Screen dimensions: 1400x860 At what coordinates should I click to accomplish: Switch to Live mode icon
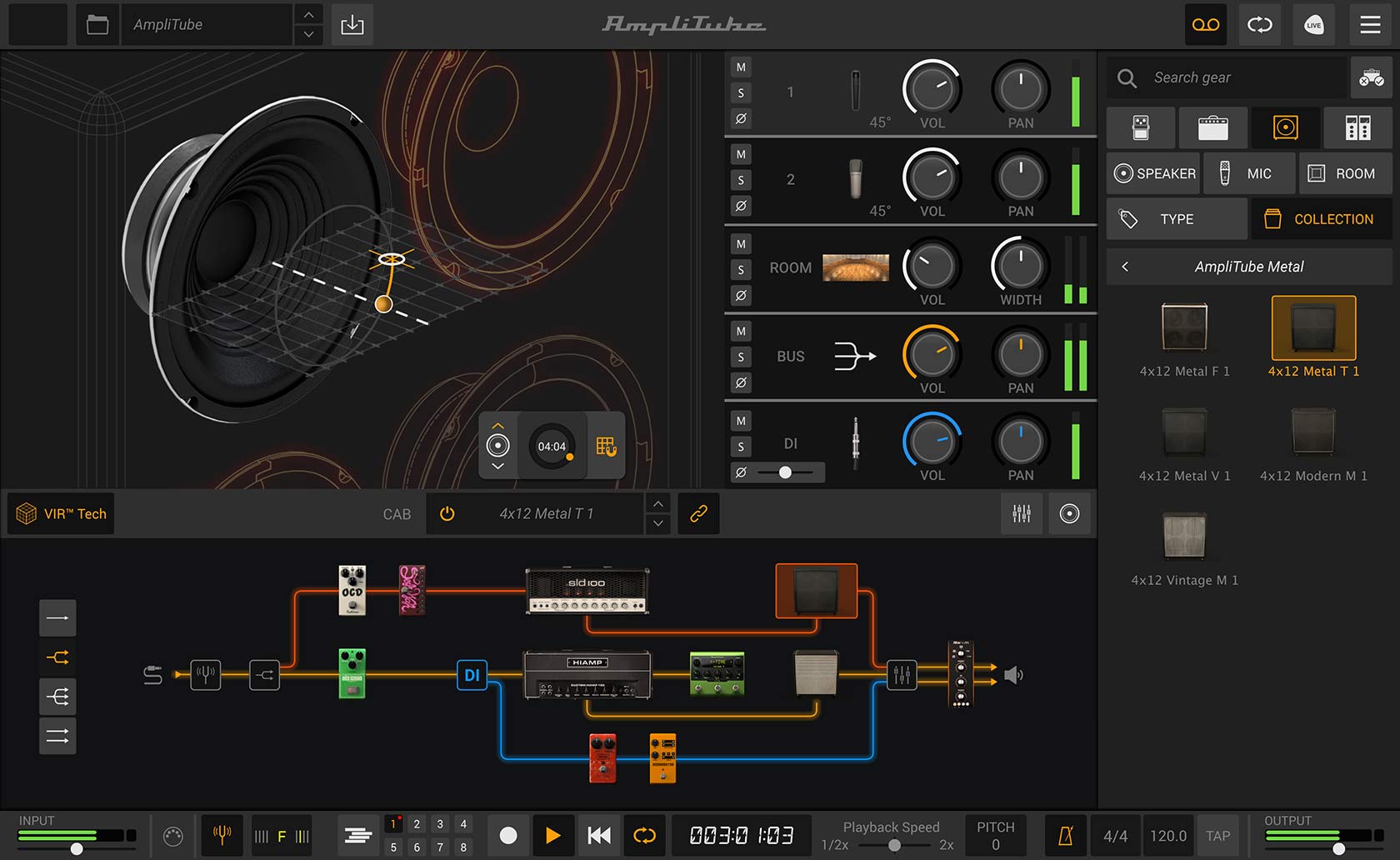click(x=1314, y=25)
